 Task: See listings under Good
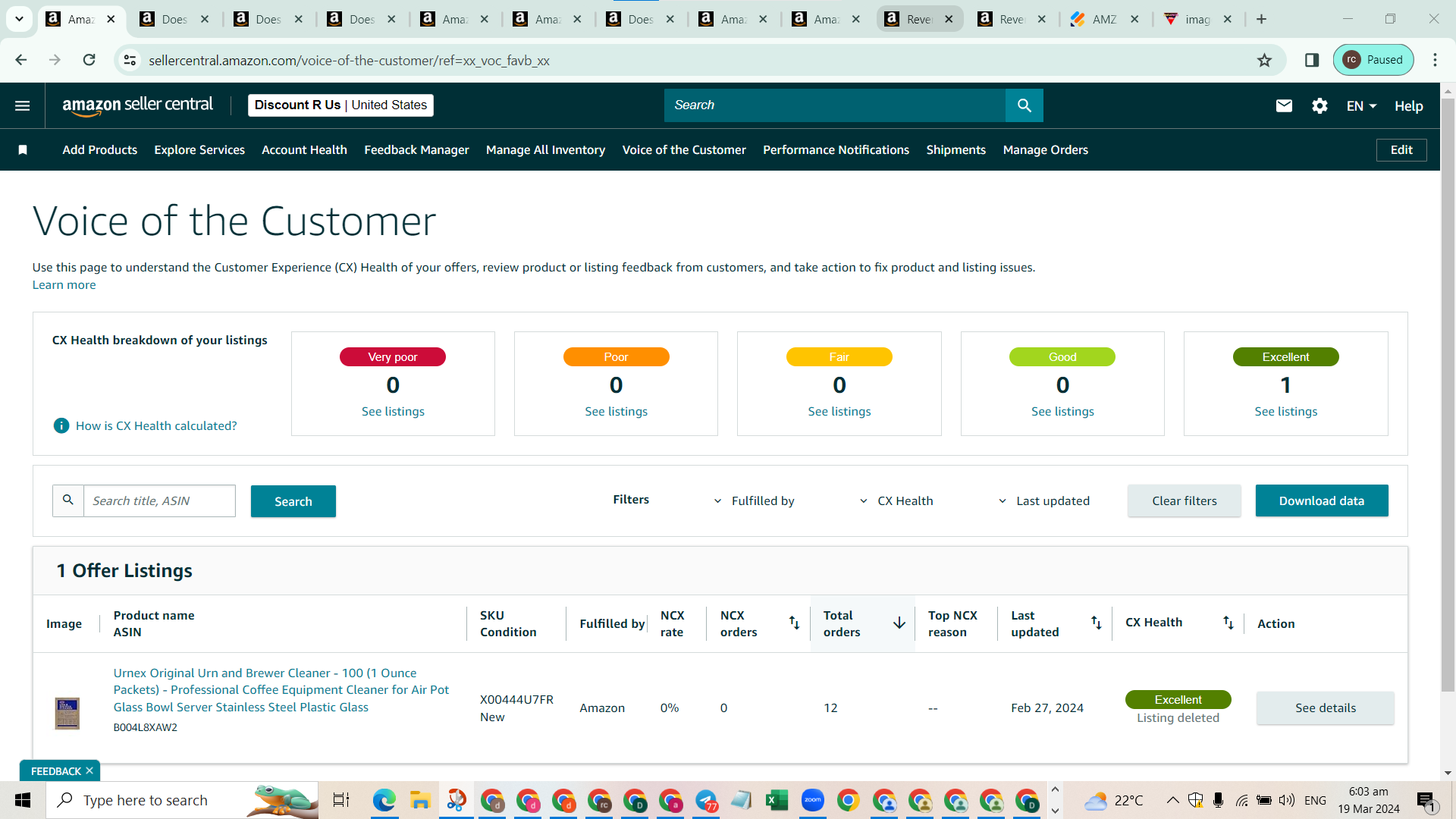pyautogui.click(x=1062, y=412)
